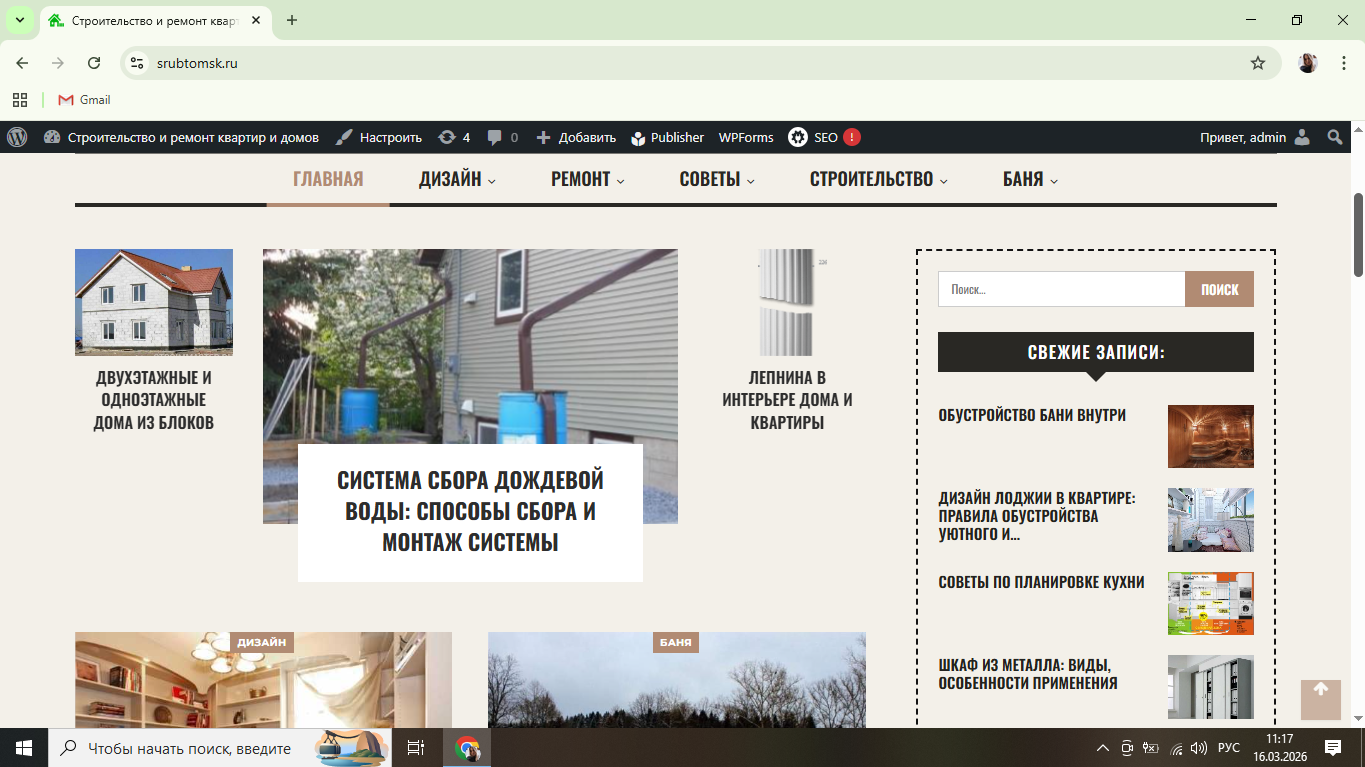The image size is (1365, 767).
Task: Open the Chrome profile avatar
Action: 1308,63
